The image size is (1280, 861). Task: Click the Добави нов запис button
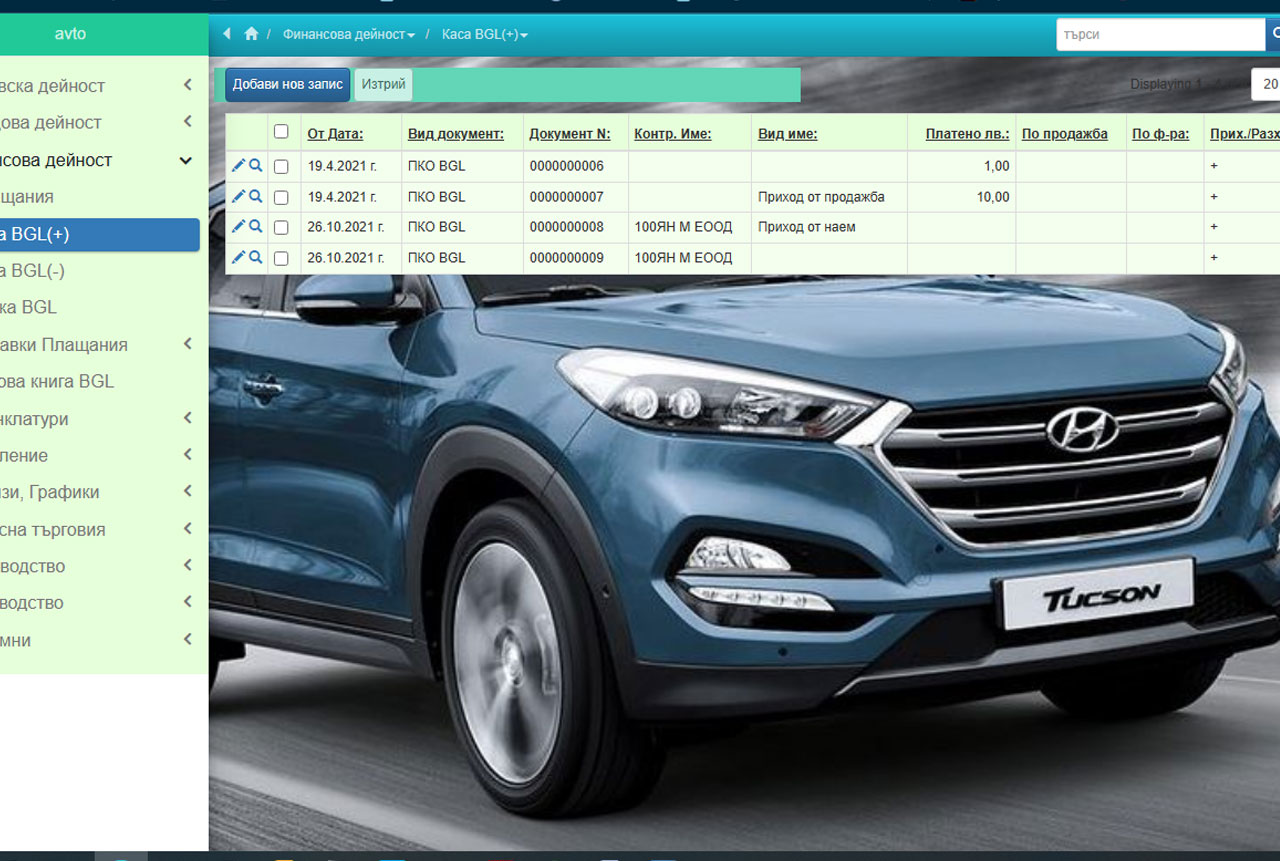[x=288, y=85]
